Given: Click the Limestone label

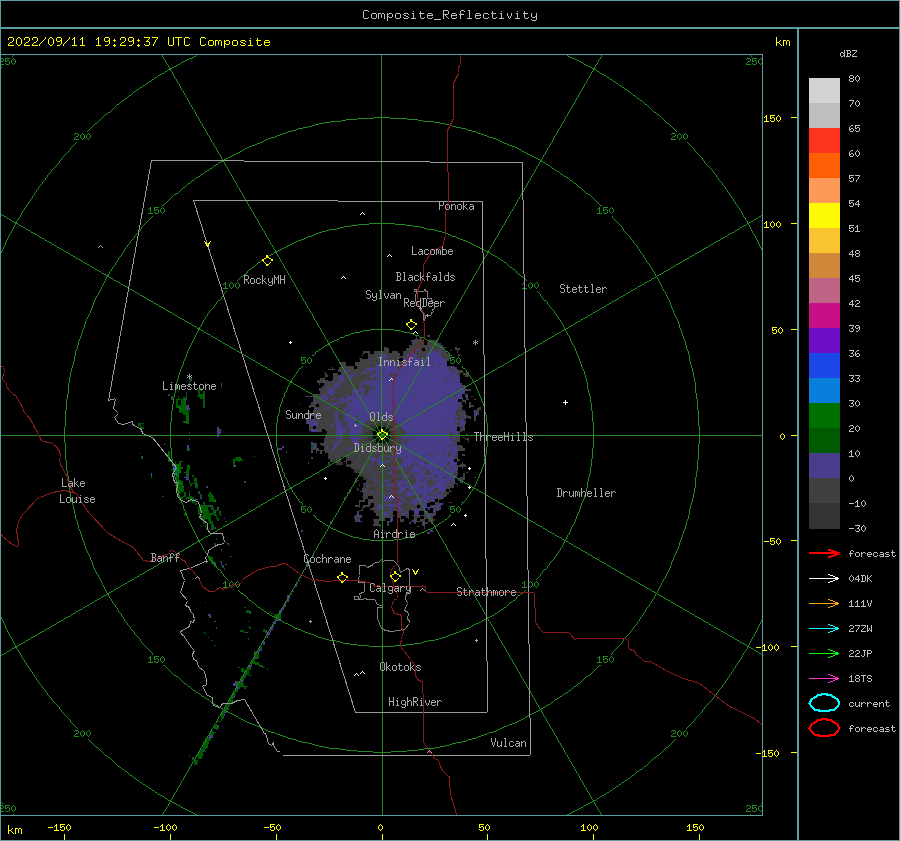Looking at the screenshot, I should coord(189,386).
